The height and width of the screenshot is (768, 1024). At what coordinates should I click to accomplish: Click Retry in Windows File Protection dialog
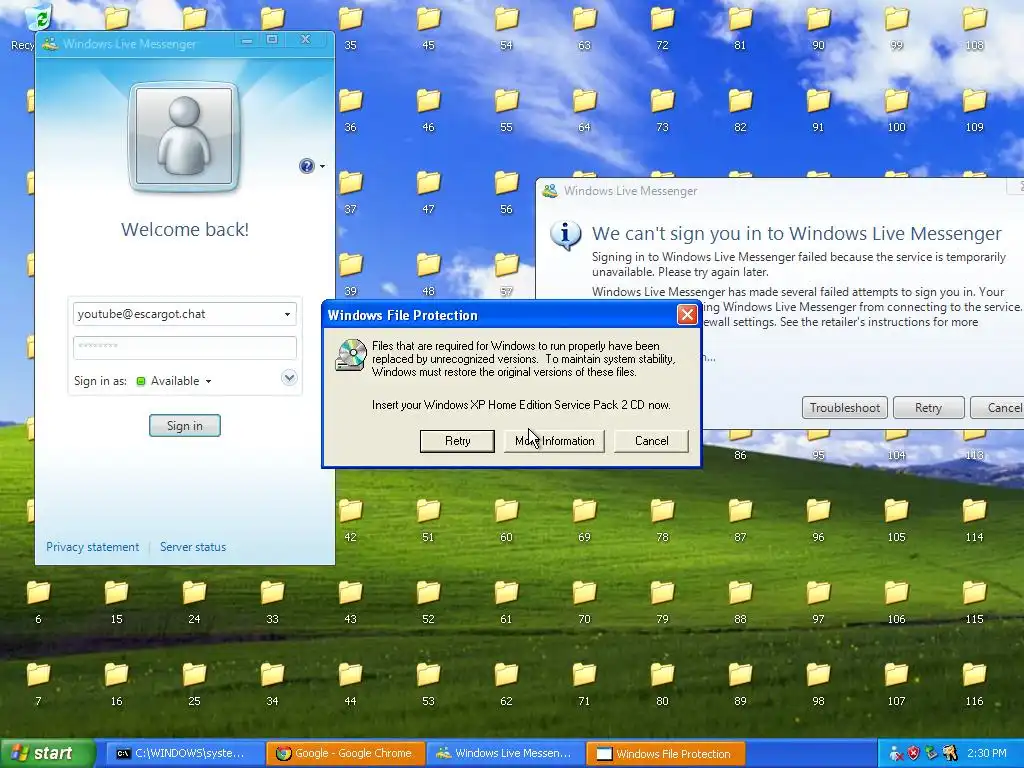tap(457, 441)
